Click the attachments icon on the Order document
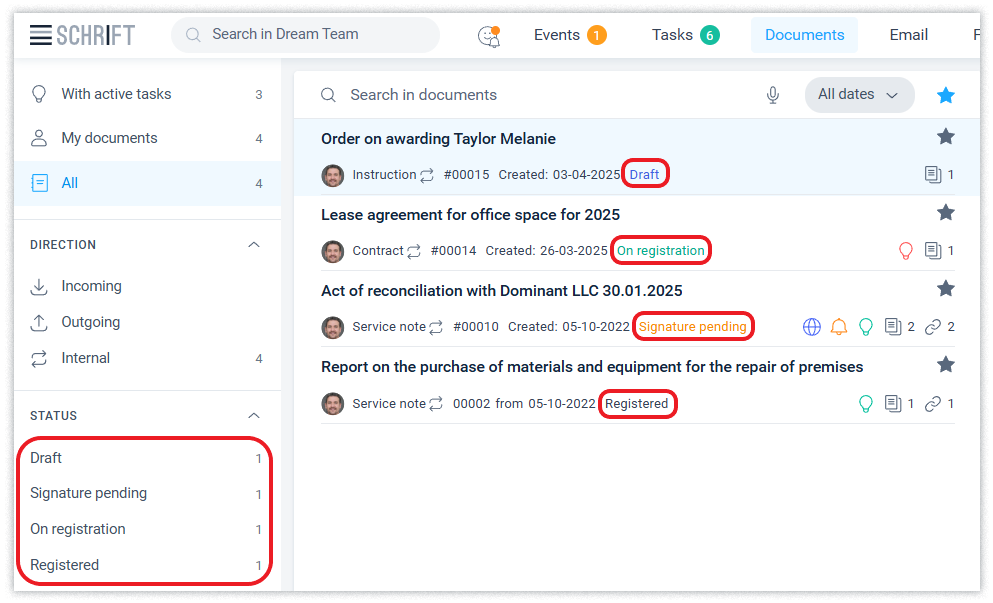 933,175
